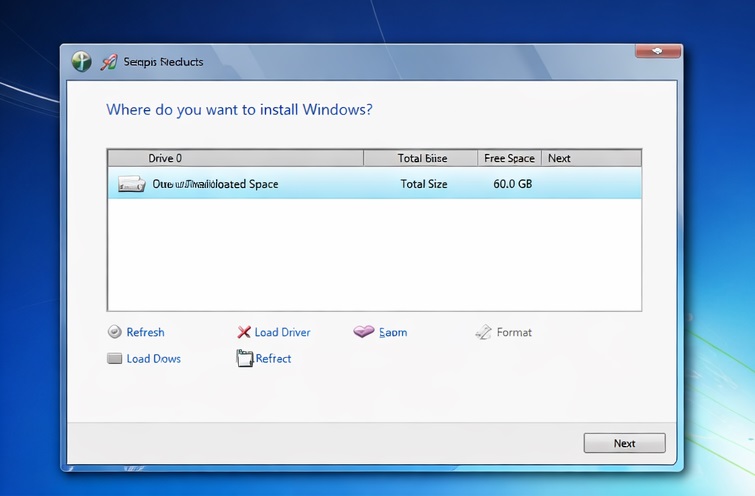Click the red X Load Driver icon
Screen dimensions: 755x496
click(x=244, y=332)
